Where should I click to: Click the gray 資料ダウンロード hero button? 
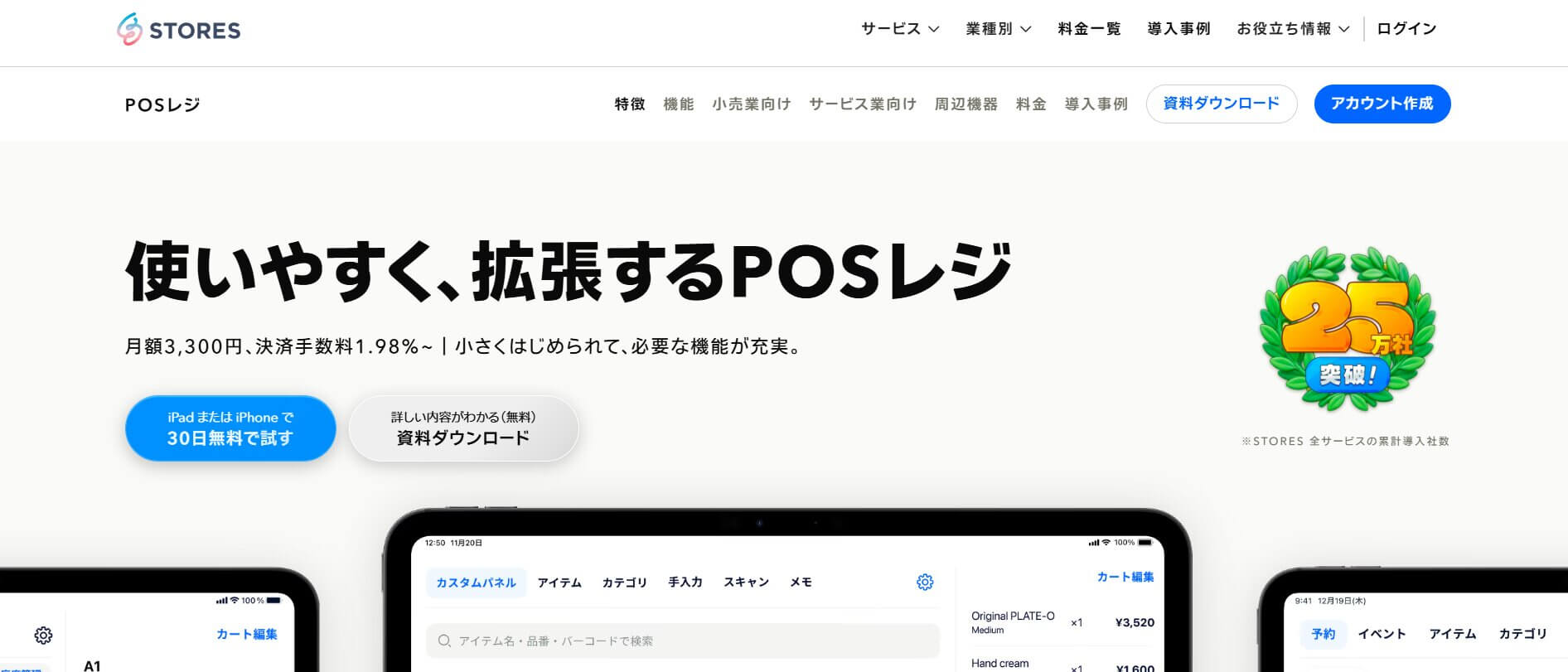(463, 428)
